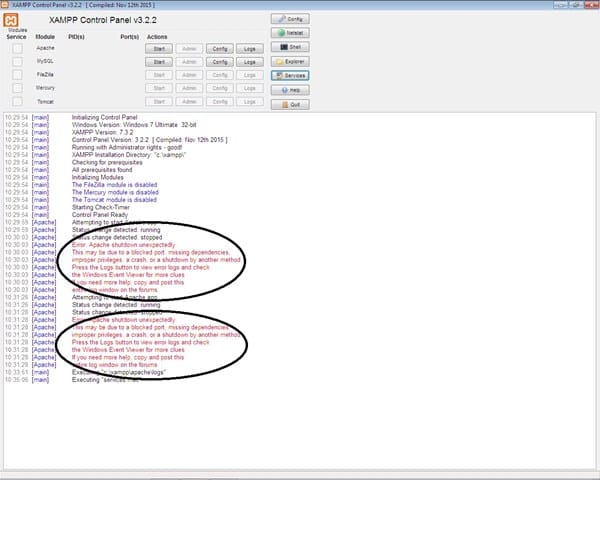Click log line 'XAMPP Version: 7.3.2'
The image size is (600, 551).
[x=103, y=132]
